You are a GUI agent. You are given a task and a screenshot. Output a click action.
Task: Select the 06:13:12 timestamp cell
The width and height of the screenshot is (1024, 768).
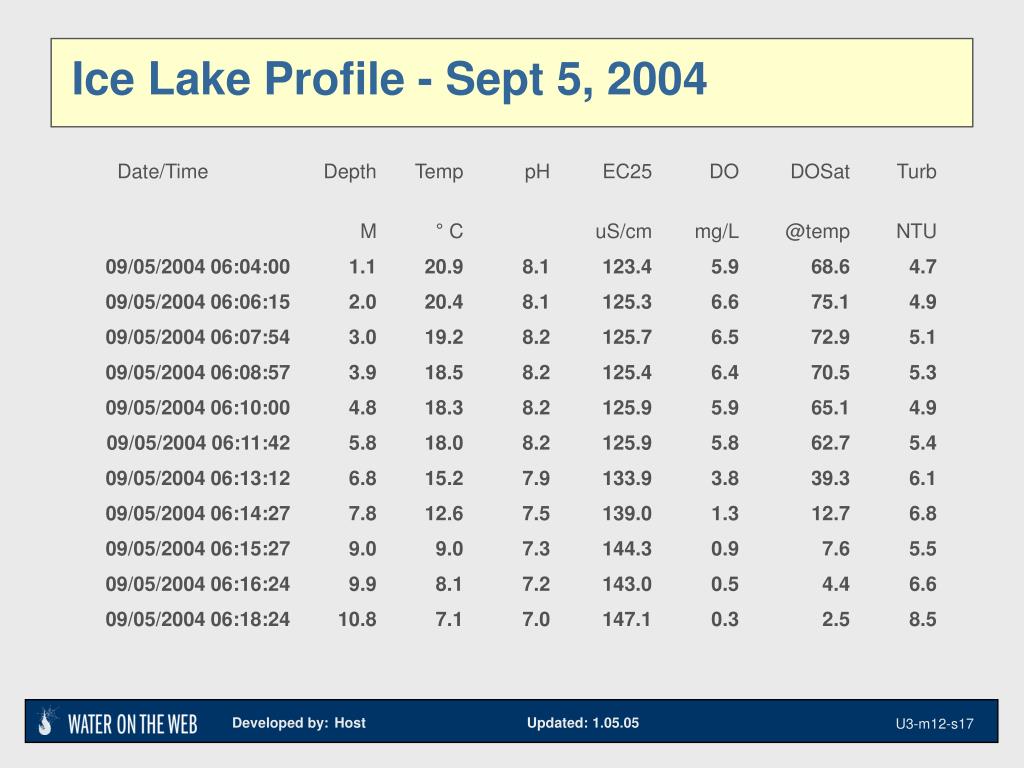[198, 478]
